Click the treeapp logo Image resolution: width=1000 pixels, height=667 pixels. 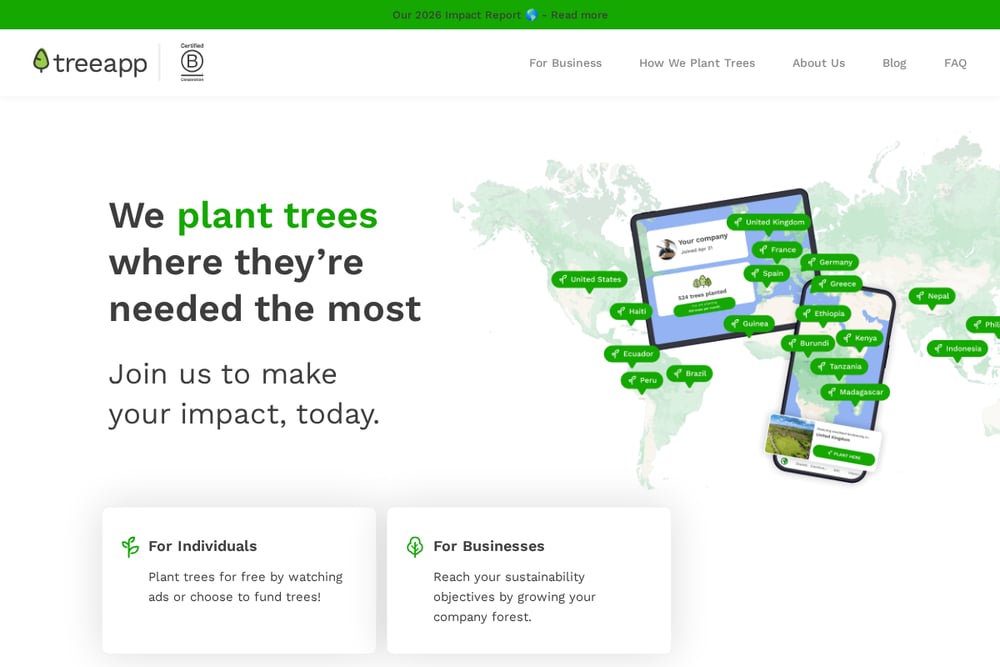click(90, 62)
